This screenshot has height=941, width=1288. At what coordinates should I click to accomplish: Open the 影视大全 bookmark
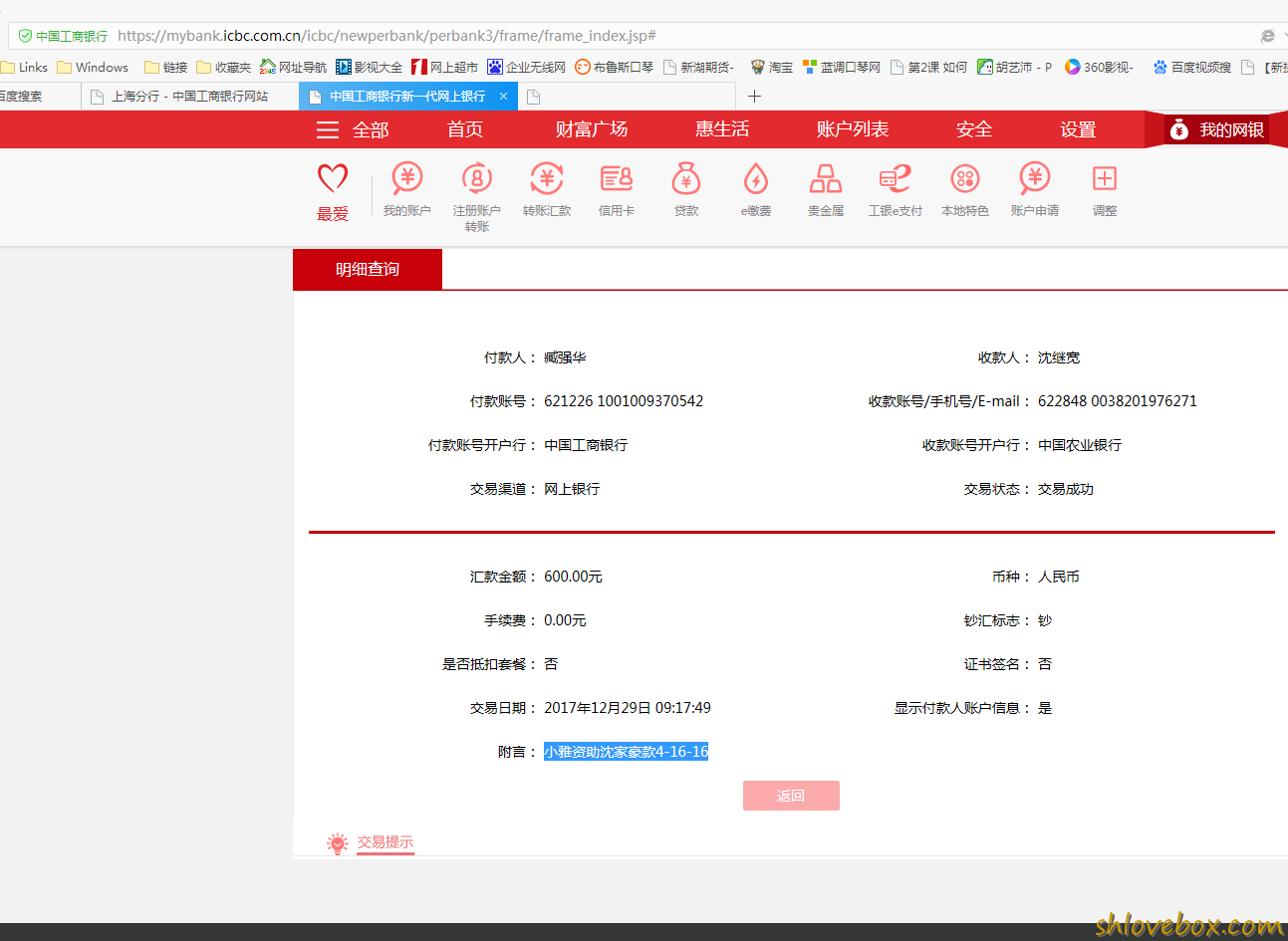(370, 68)
